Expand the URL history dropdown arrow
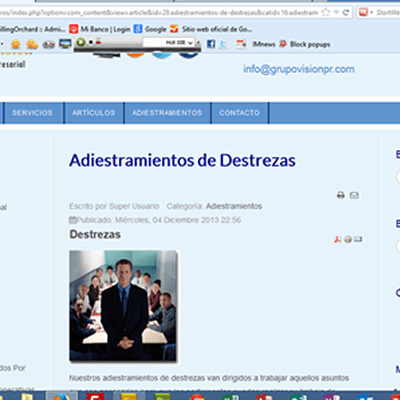The width and height of the screenshot is (400, 400). point(336,13)
